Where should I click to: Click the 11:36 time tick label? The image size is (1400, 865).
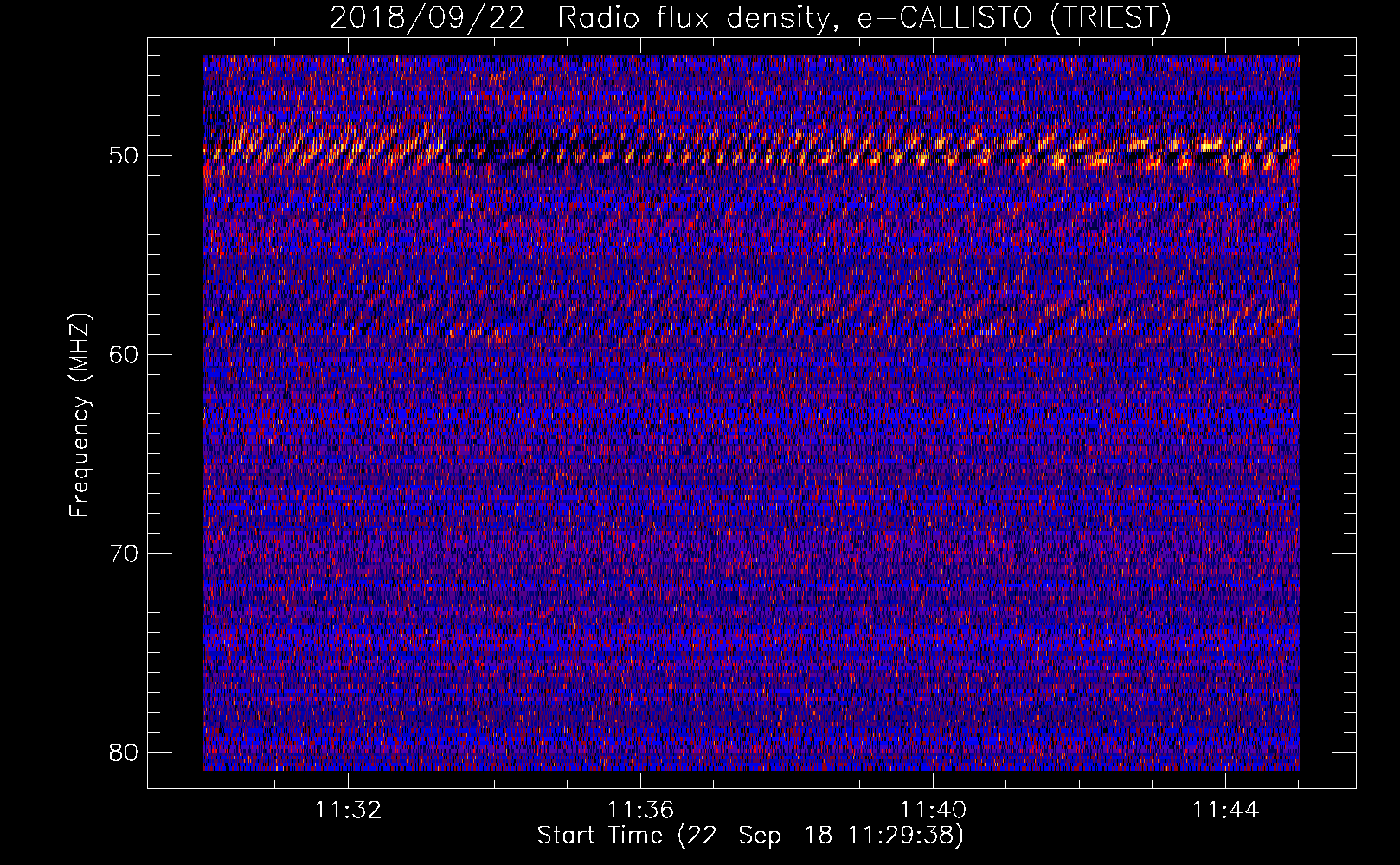pyautogui.click(x=640, y=811)
